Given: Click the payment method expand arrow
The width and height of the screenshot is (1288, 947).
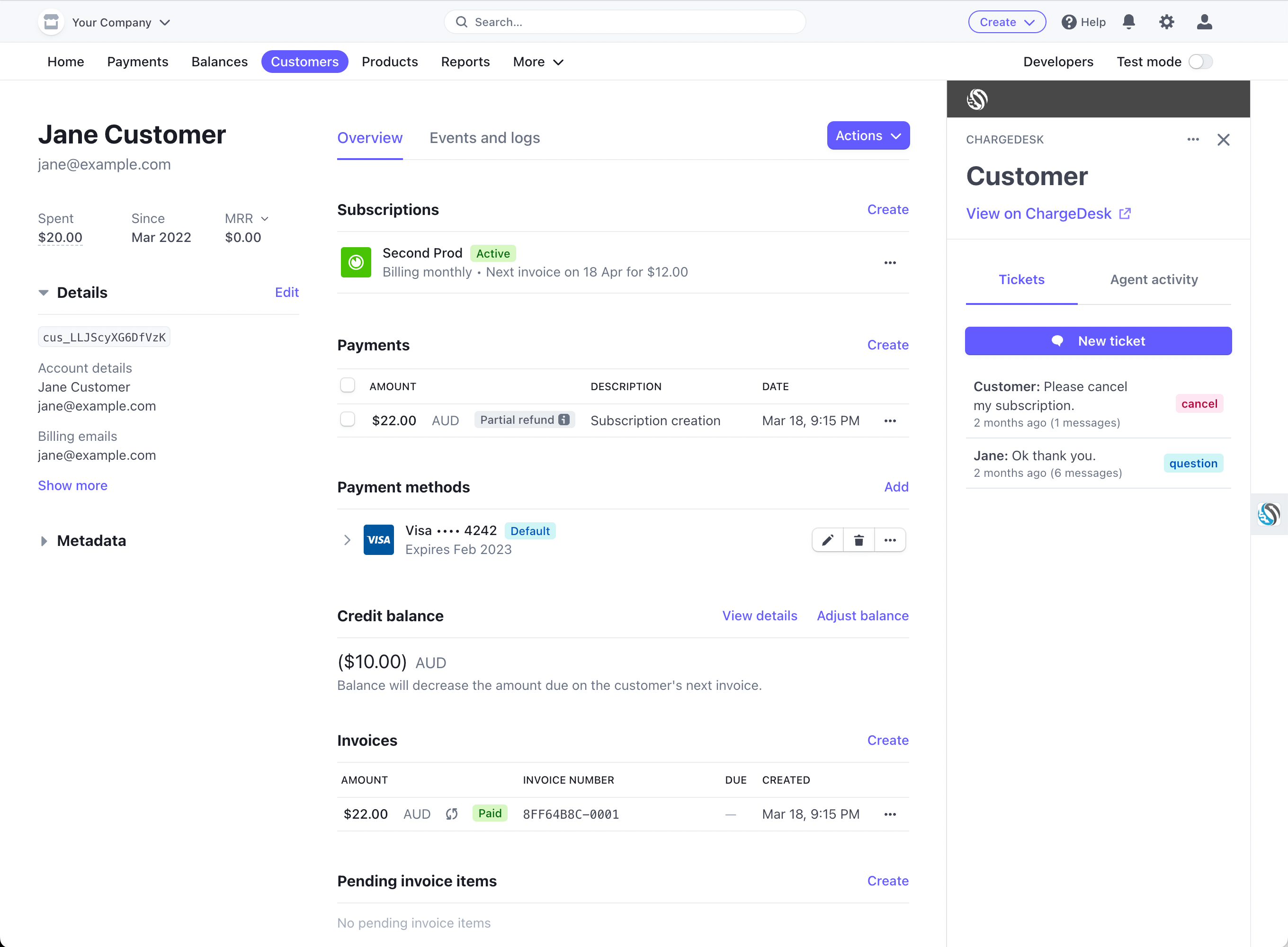Looking at the screenshot, I should pyautogui.click(x=348, y=539).
